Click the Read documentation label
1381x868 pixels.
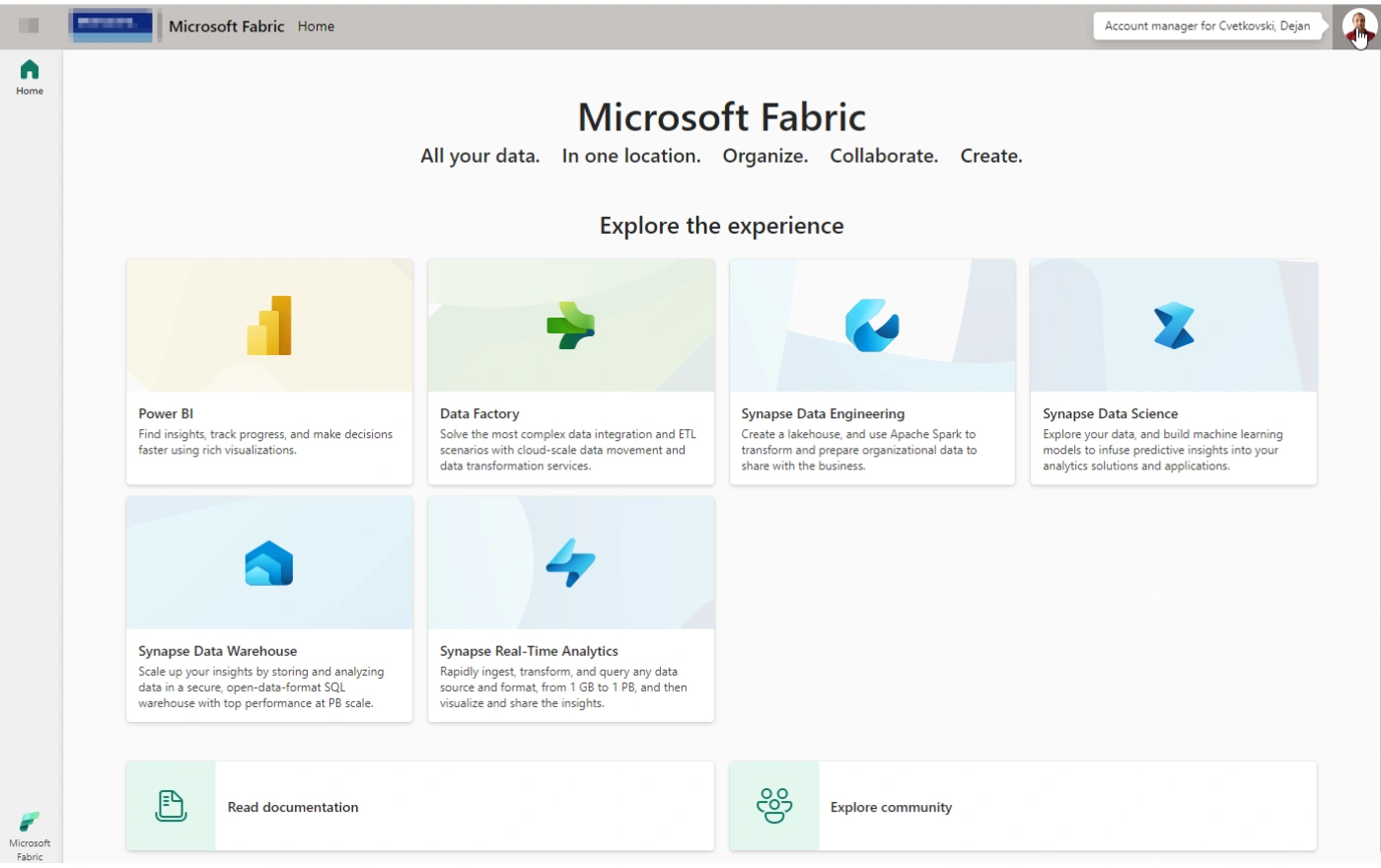293,807
